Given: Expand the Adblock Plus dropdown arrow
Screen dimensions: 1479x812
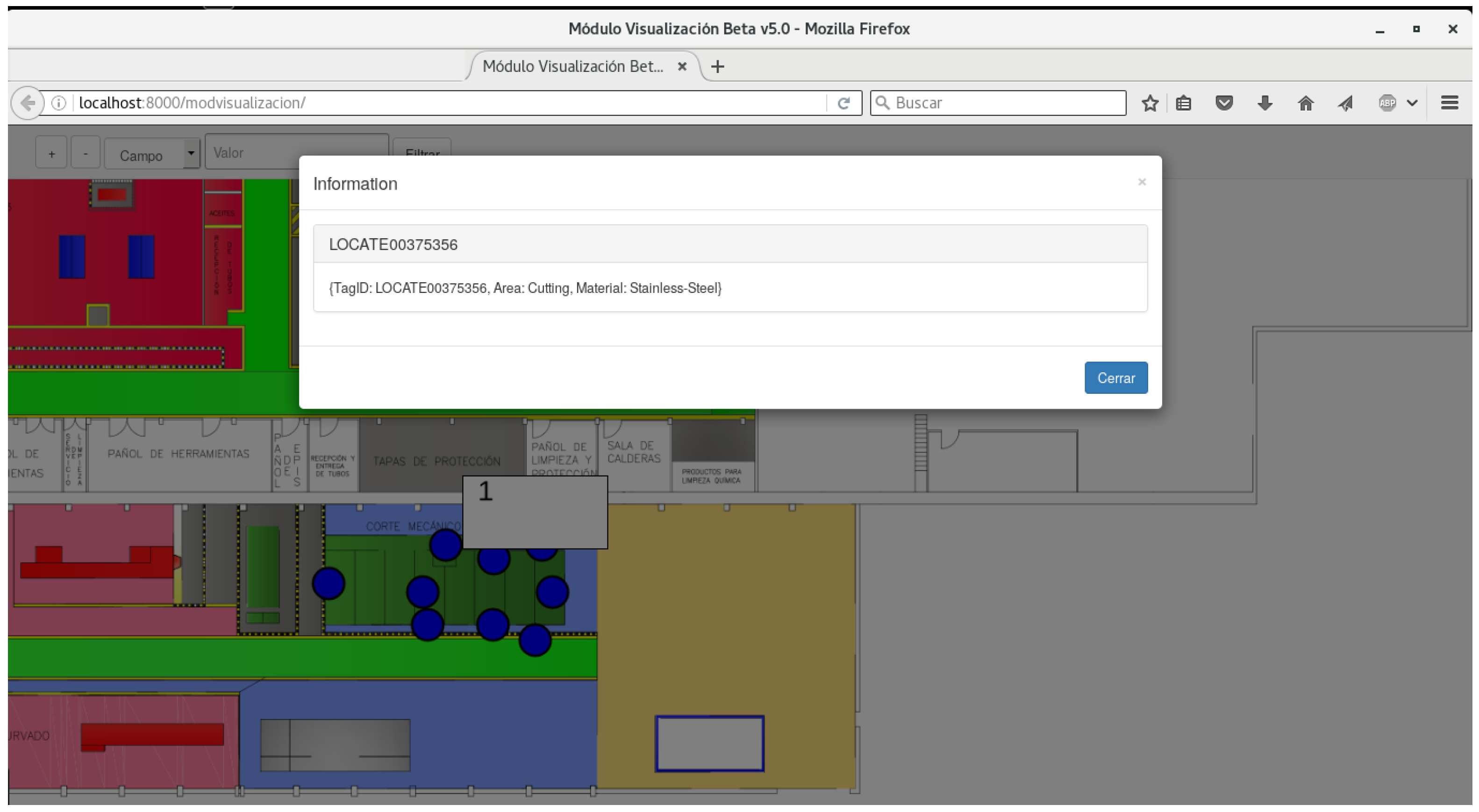Looking at the screenshot, I should (x=1412, y=103).
